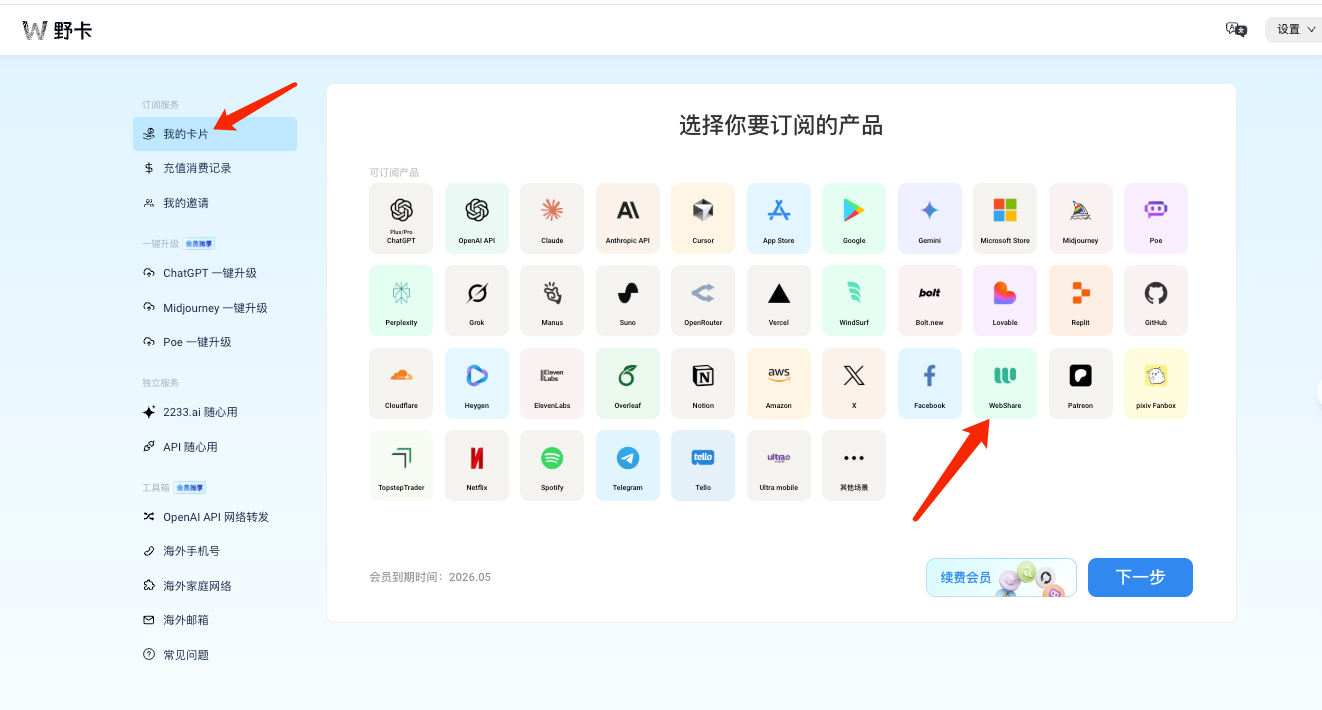Pick the Amazon AWS tile

coord(779,383)
